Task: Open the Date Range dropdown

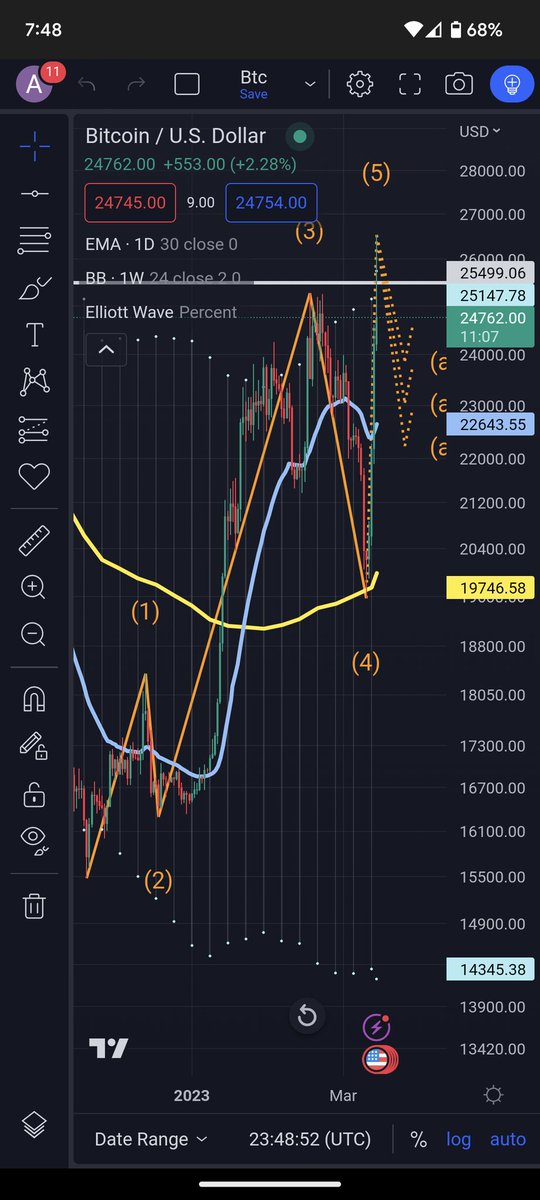Action: [151, 1139]
